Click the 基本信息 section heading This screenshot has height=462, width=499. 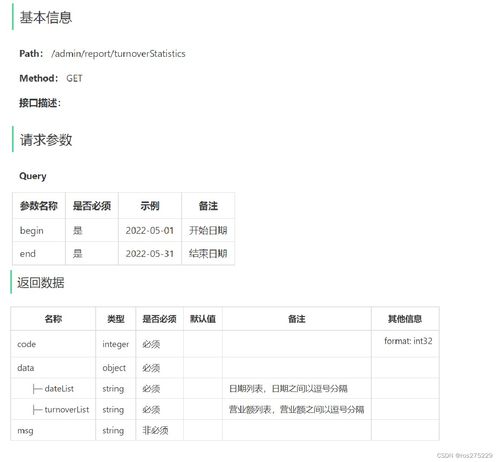[46, 17]
